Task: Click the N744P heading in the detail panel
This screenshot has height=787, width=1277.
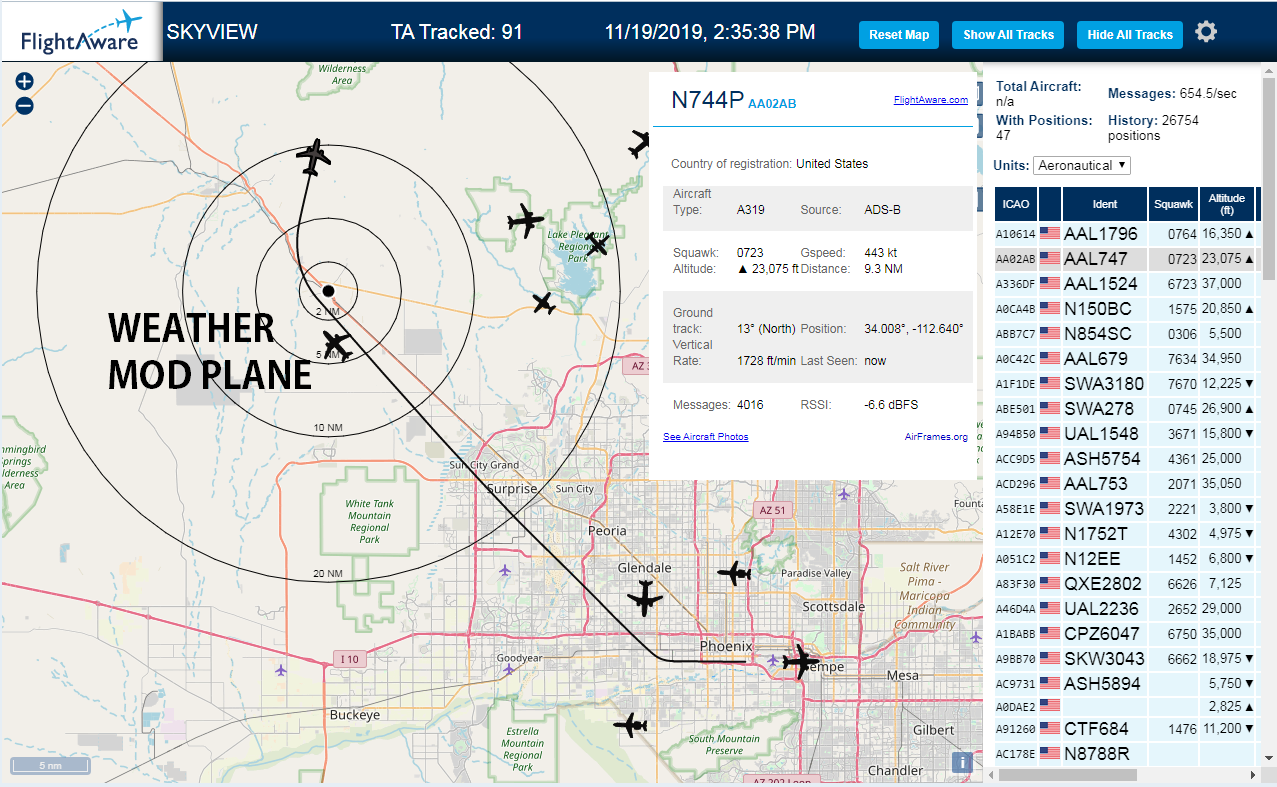Action: point(708,99)
